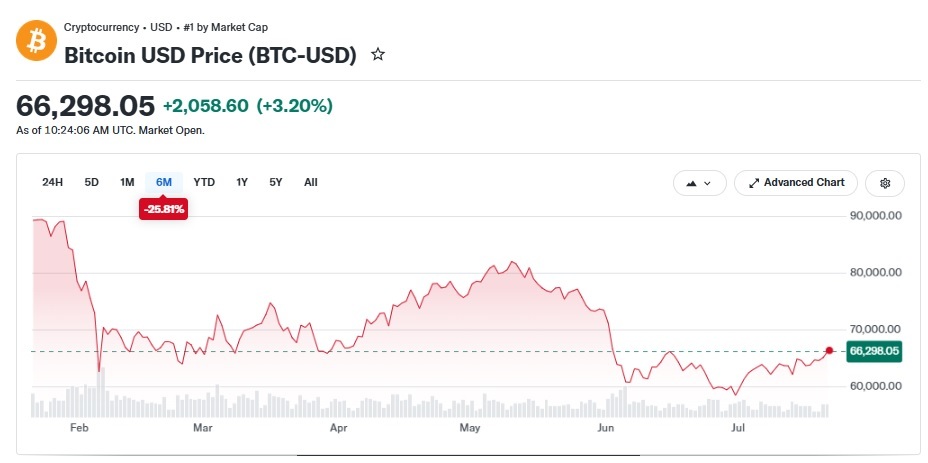Select the 24H time range
Image resolution: width=928 pixels, height=463 pixels.
point(52,182)
